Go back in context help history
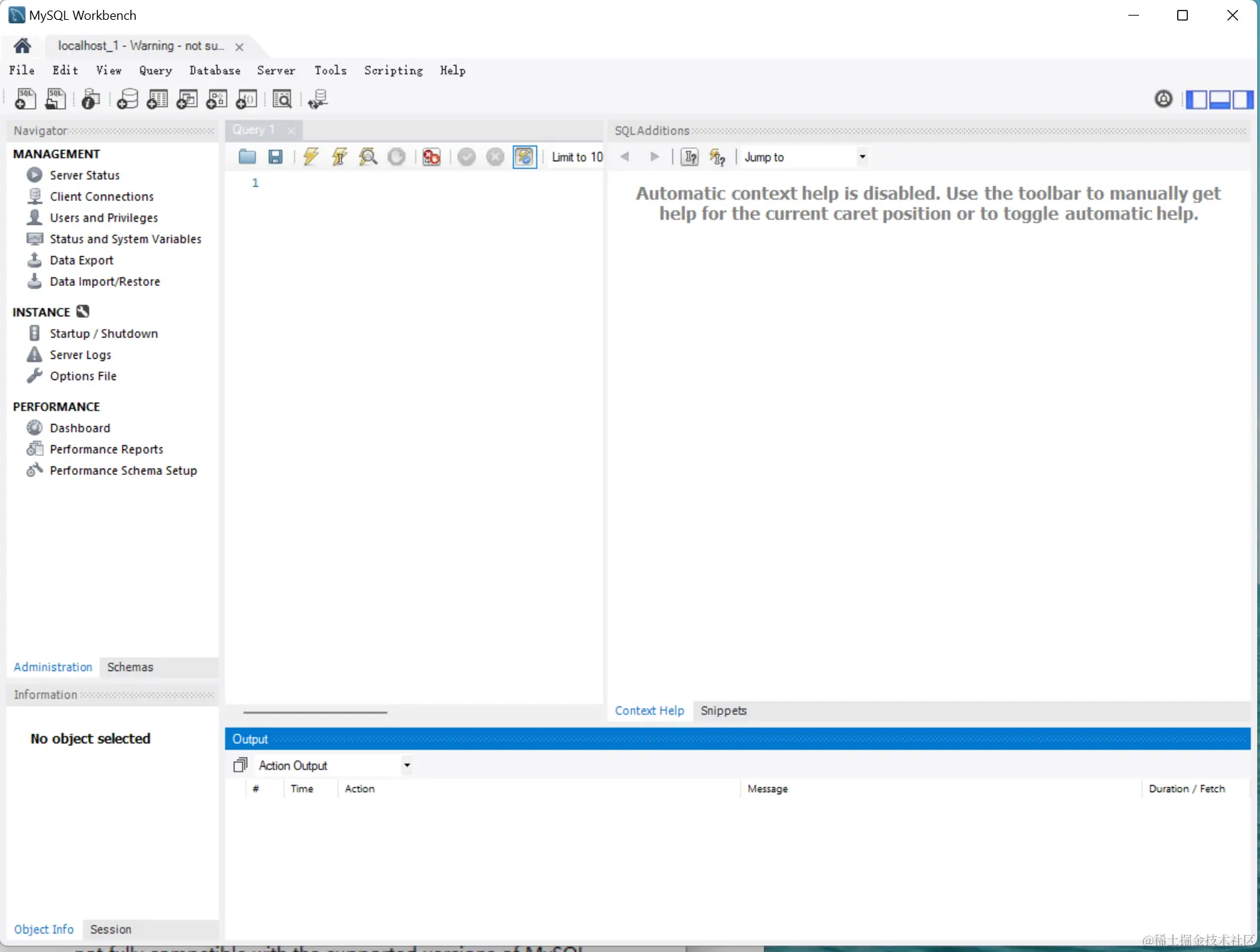 pyautogui.click(x=624, y=157)
